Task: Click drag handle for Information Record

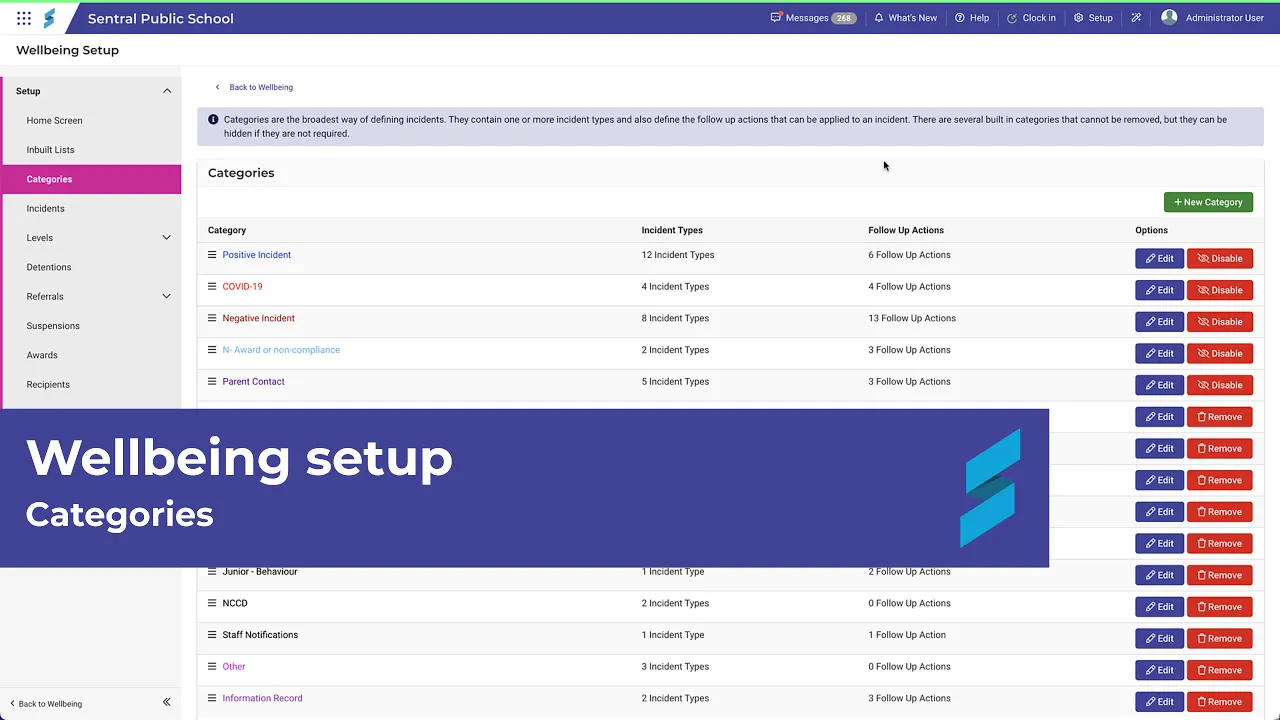Action: click(x=212, y=698)
